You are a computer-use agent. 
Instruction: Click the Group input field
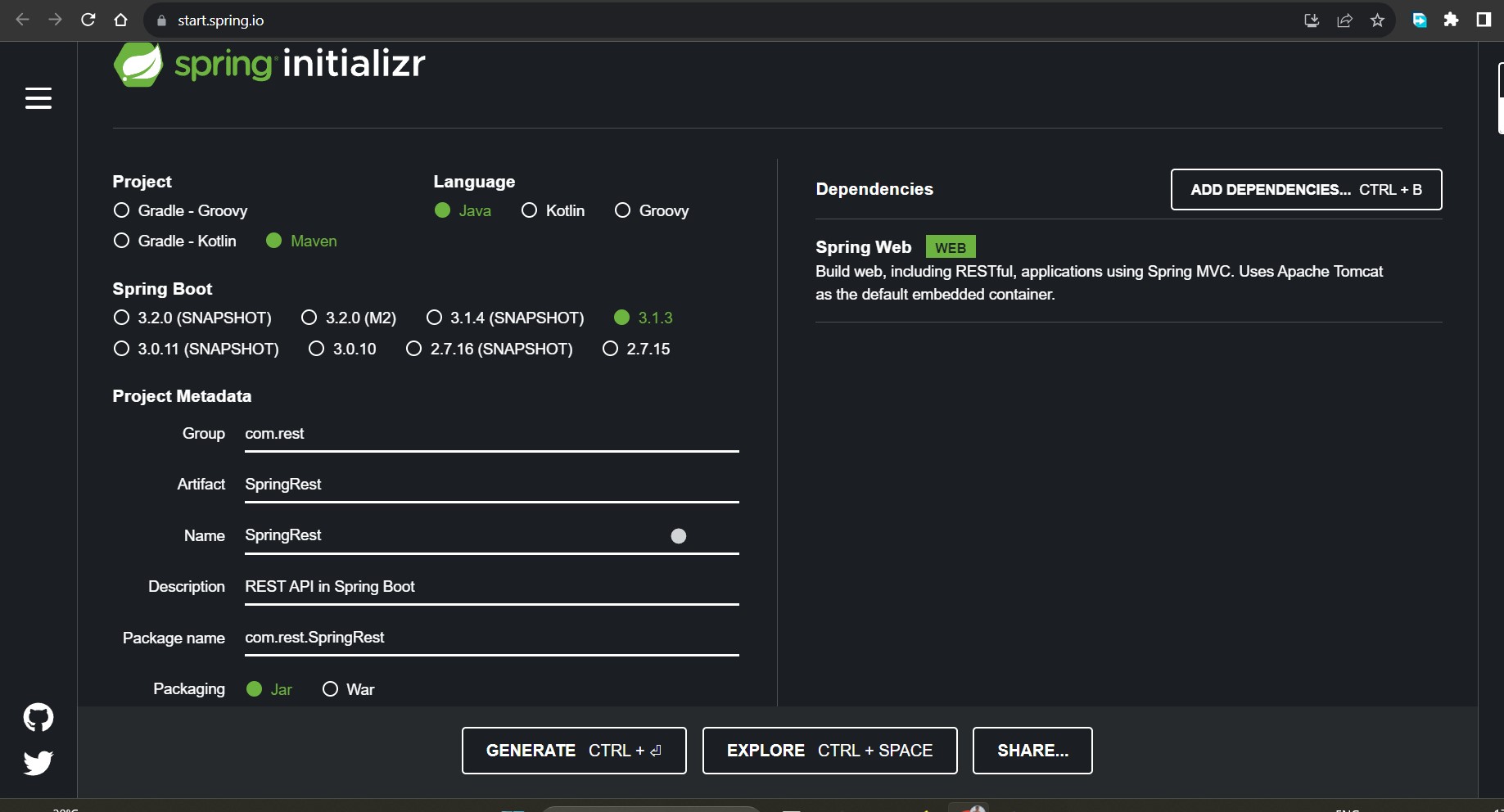pos(492,434)
